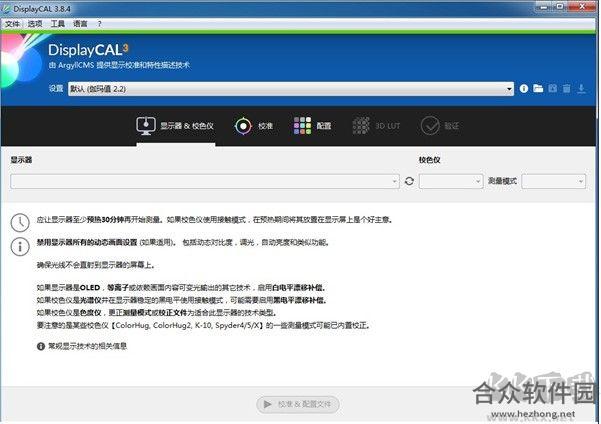Click the open folder icon
601x424 pixels.
coord(538,89)
